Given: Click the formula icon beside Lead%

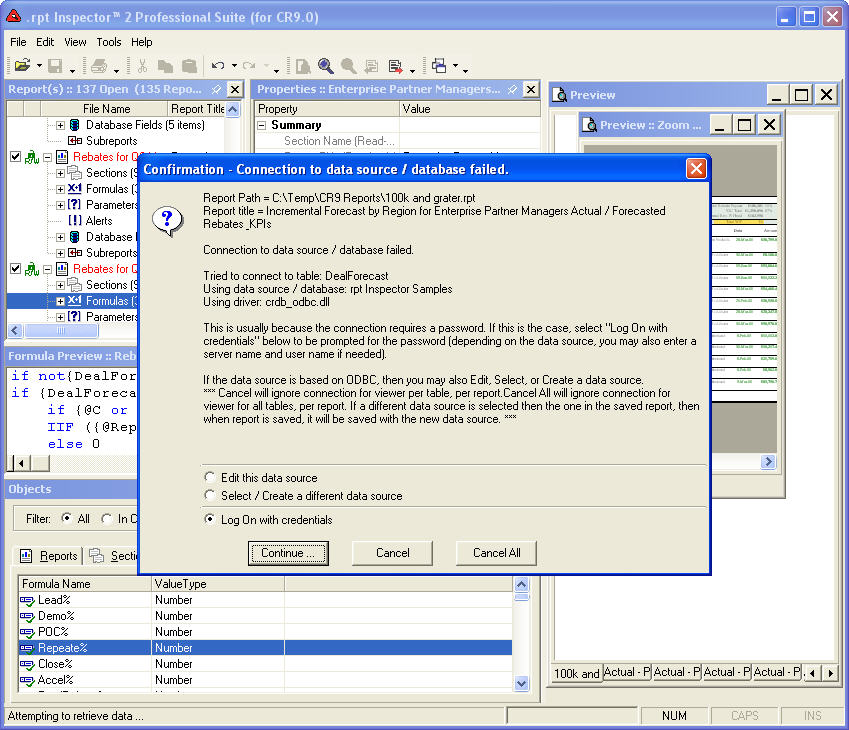Looking at the screenshot, I should pyautogui.click(x=27, y=600).
